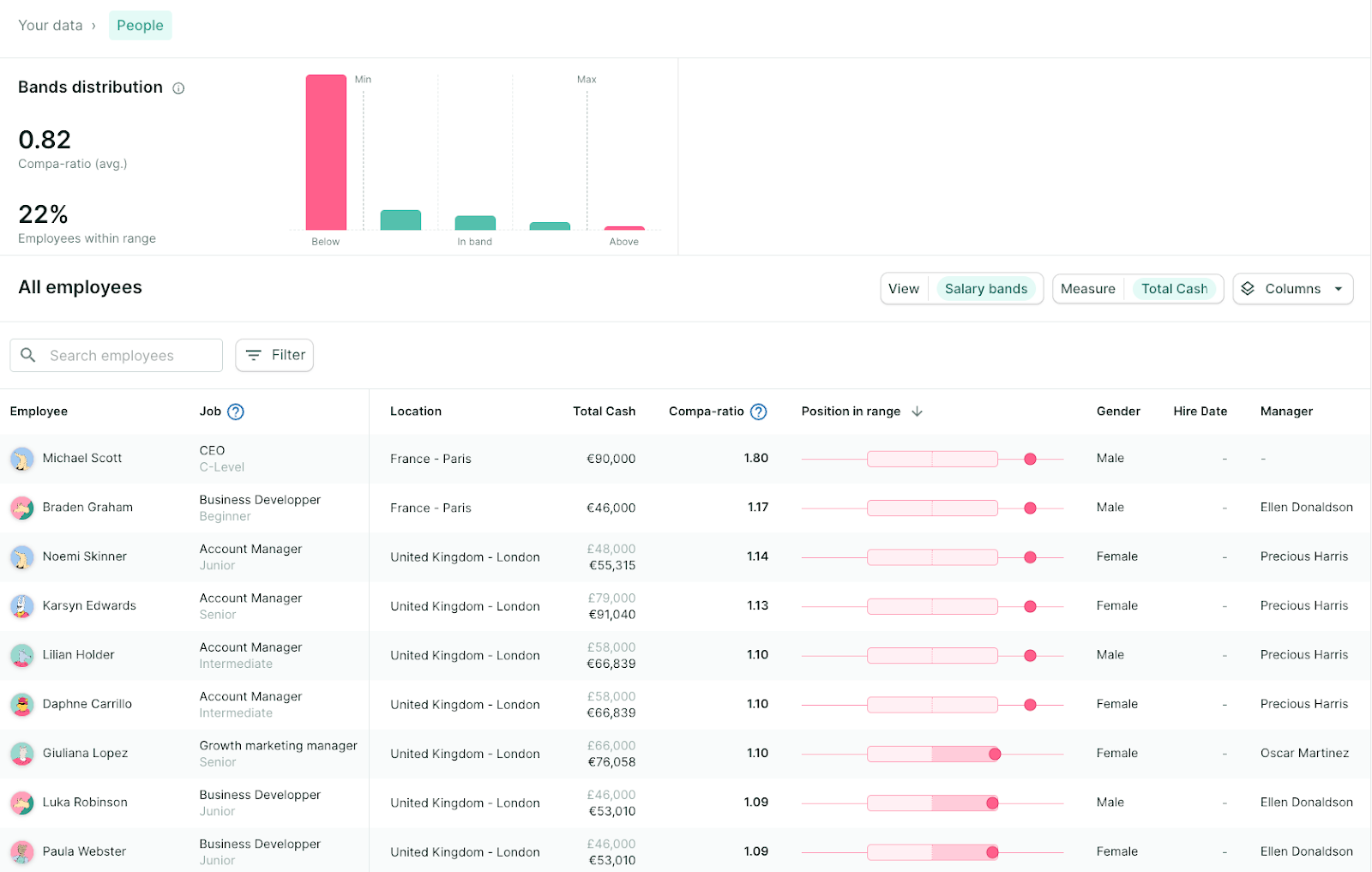Click the pink Below bar in the distribution chart

326,154
